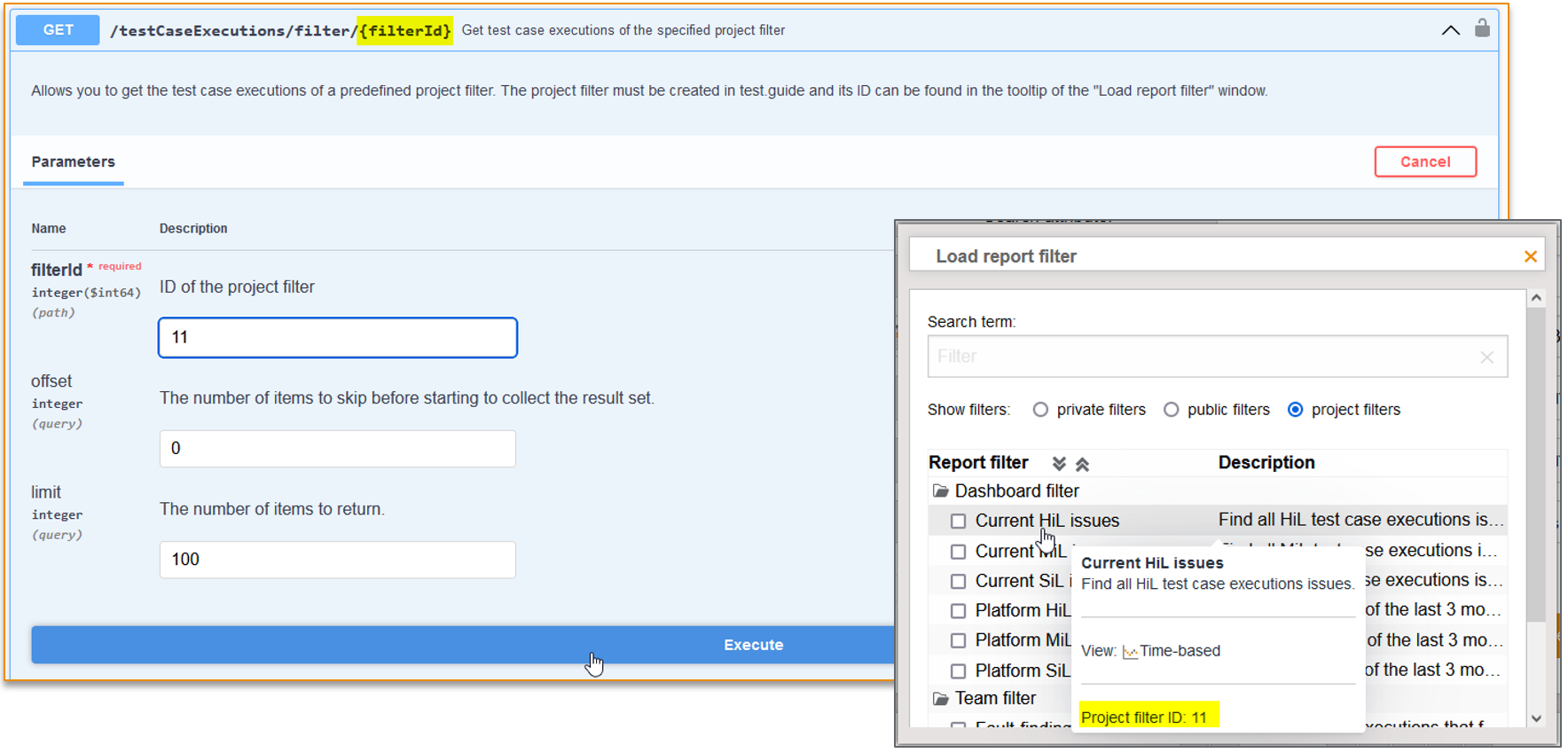Select the project filters radio button
This screenshot has width=1568, height=753.
[1295, 410]
